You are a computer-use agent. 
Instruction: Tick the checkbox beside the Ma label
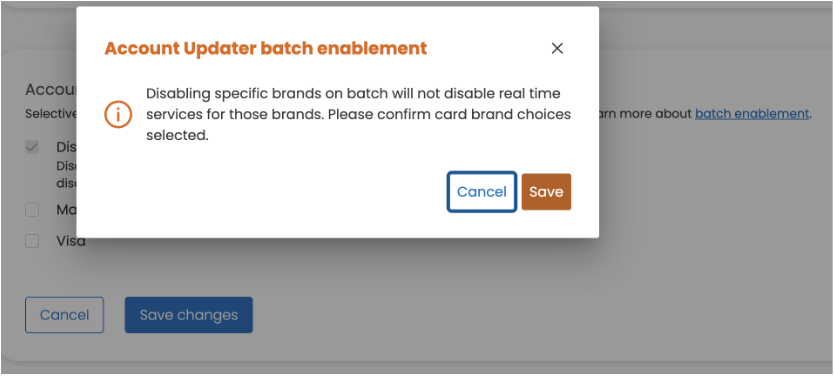32,210
